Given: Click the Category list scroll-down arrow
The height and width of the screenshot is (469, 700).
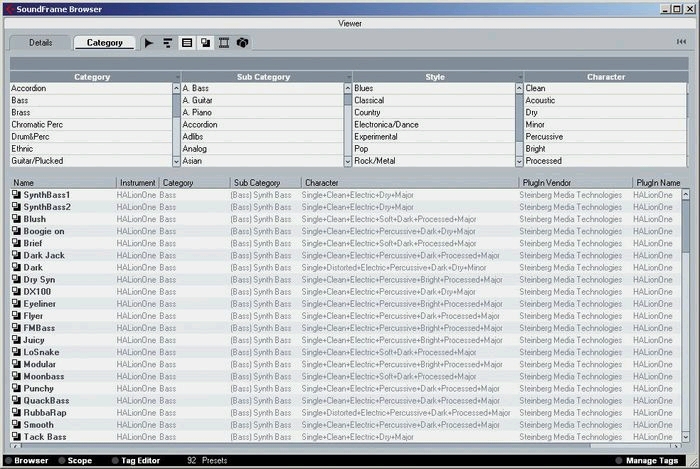Looking at the screenshot, I should pyautogui.click(x=176, y=162).
